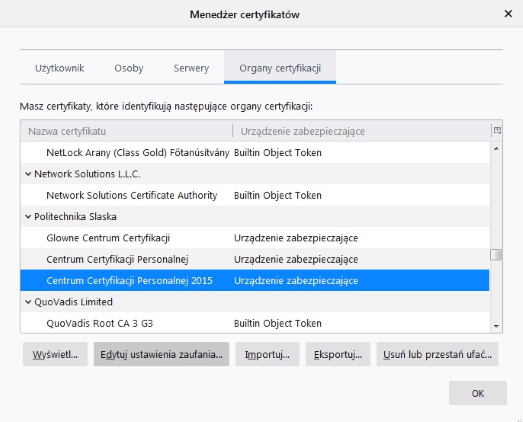This screenshot has height=422, width=523.
Task: Click Edytuj ustawienia zaufania button
Action: click(x=161, y=354)
